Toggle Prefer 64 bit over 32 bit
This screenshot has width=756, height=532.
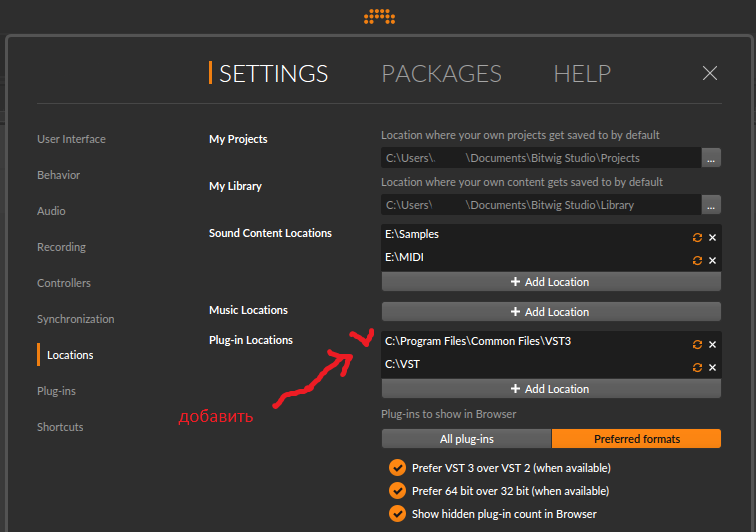pos(397,491)
